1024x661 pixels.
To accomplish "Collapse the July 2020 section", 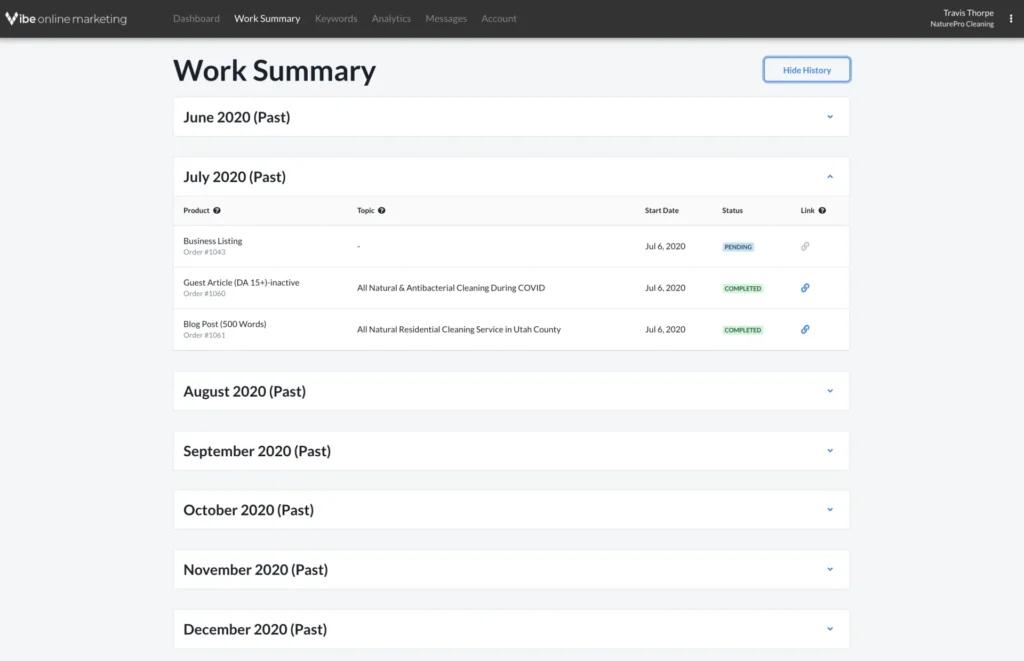I will 830,177.
